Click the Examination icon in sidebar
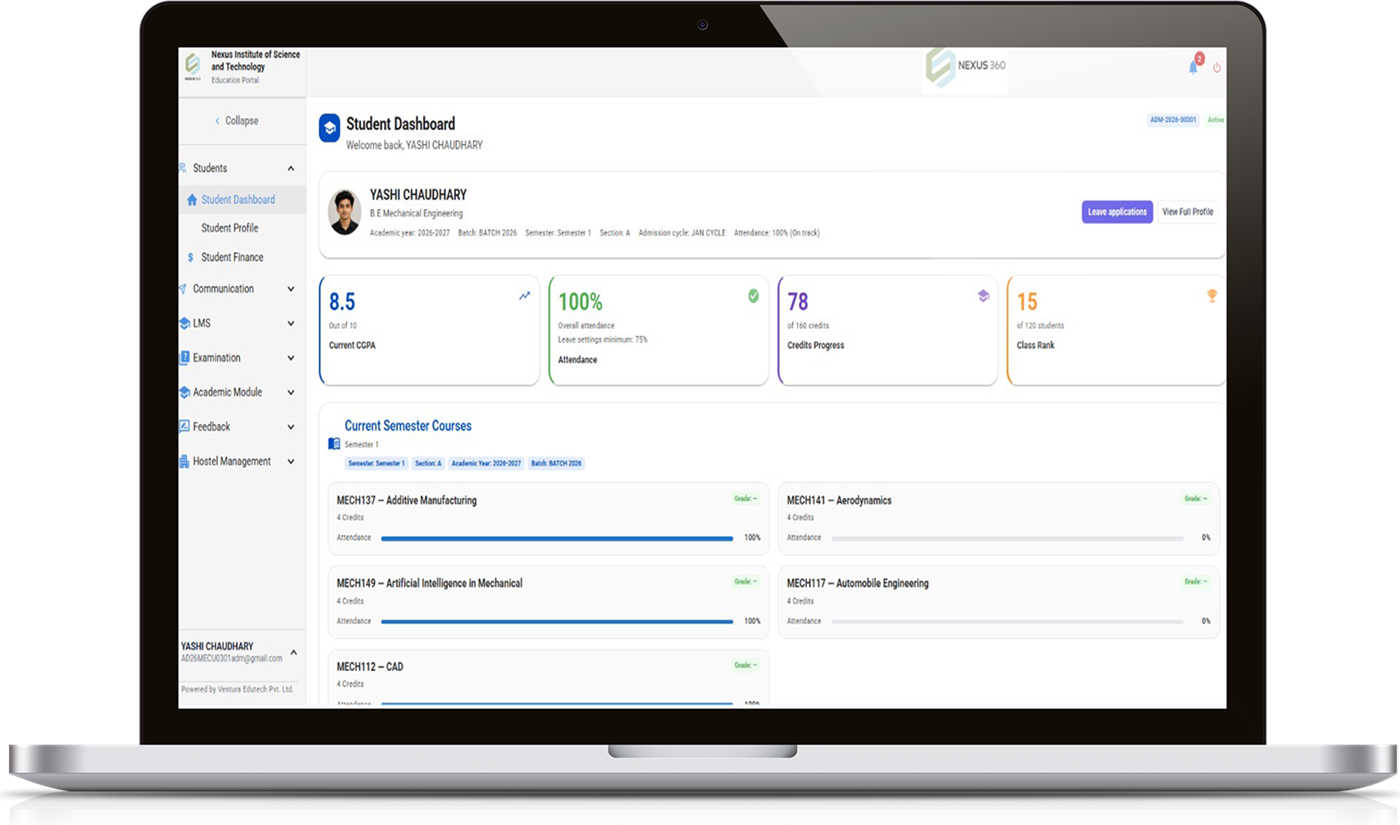 [184, 357]
